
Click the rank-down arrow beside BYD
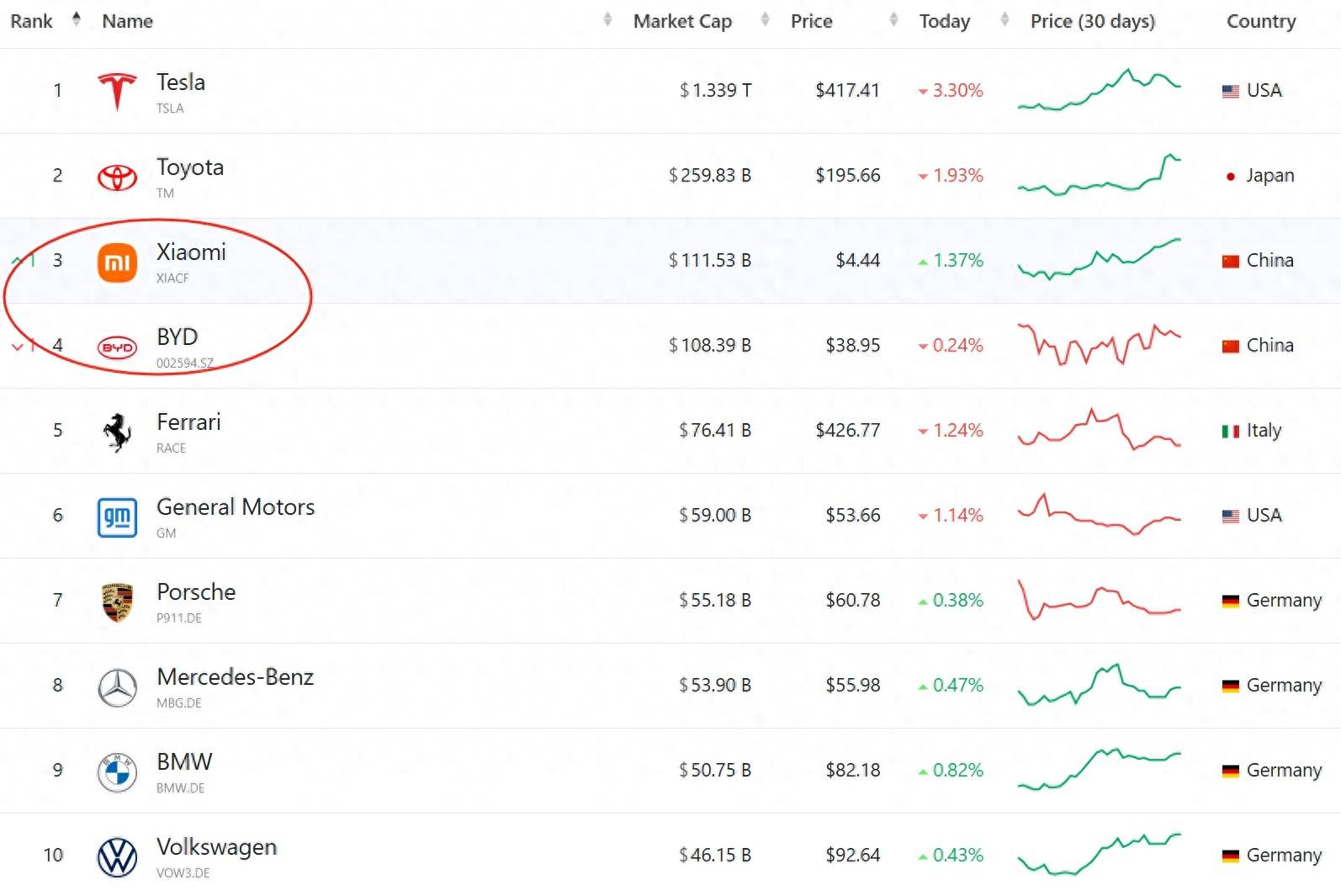pyautogui.click(x=17, y=346)
